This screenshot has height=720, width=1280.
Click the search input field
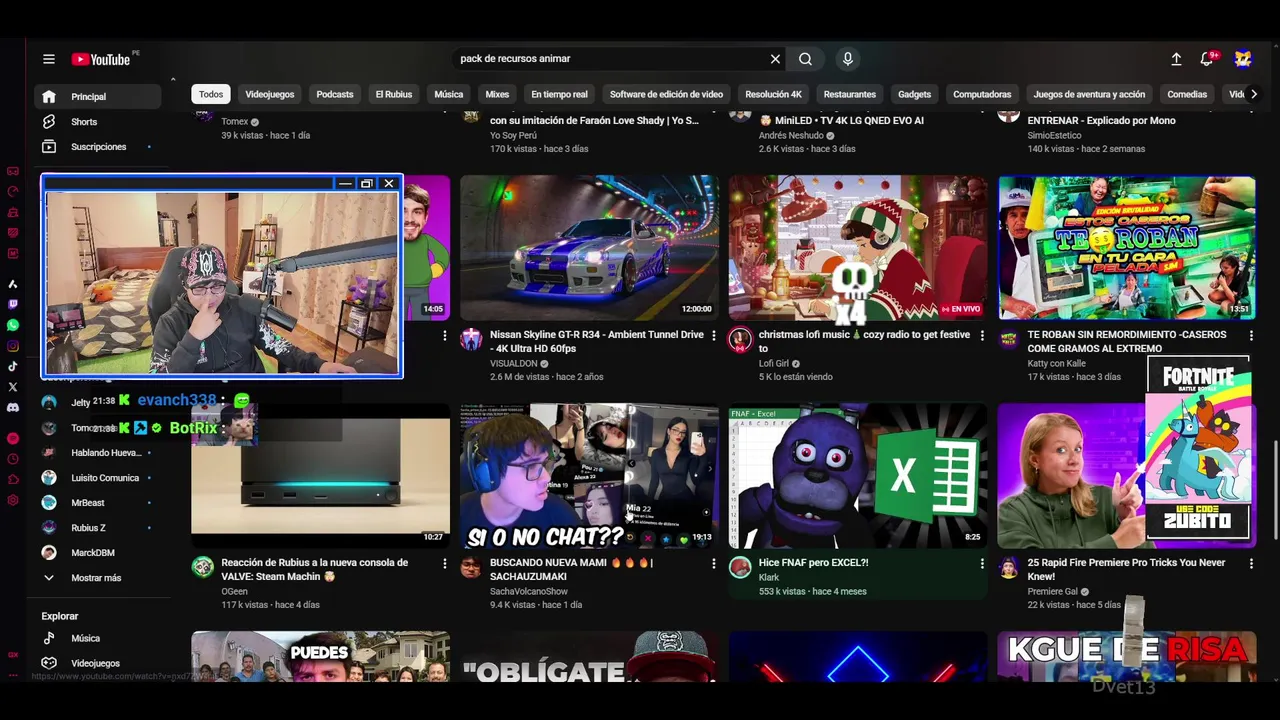coord(610,59)
